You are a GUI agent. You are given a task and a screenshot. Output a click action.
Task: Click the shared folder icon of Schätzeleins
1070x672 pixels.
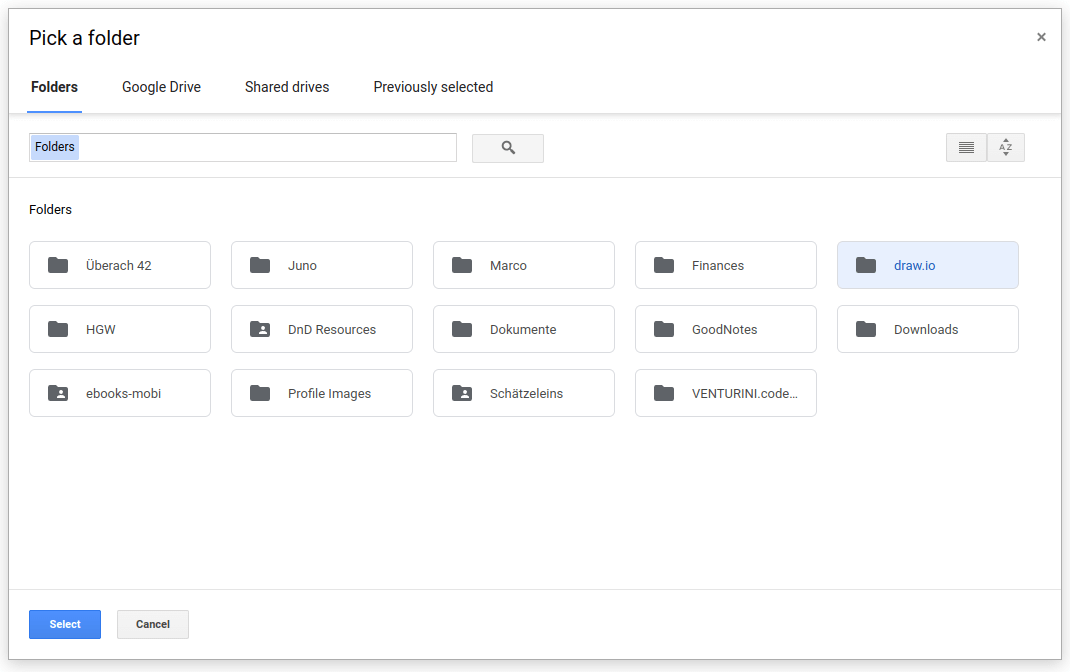(462, 394)
